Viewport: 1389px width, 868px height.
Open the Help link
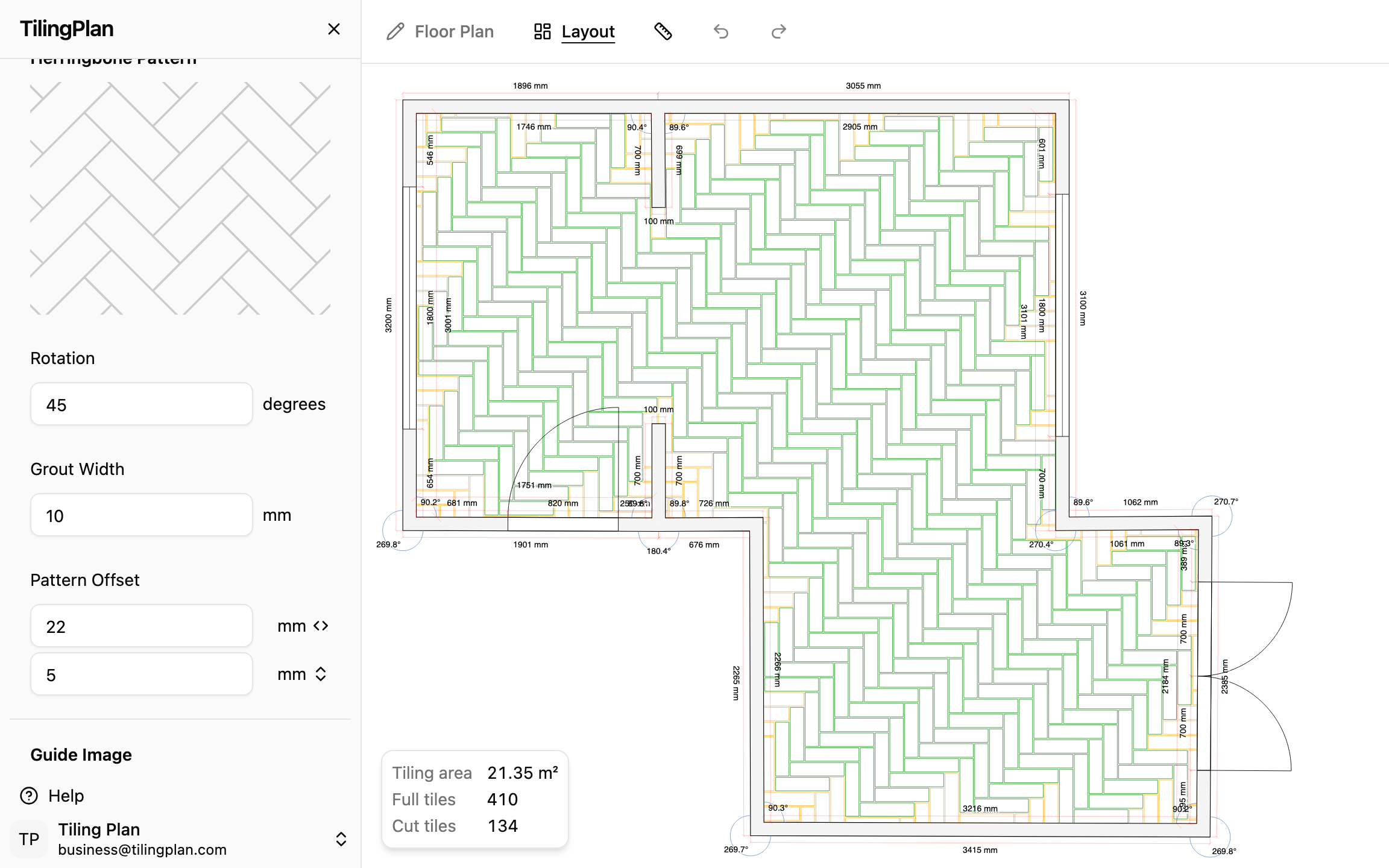[66, 796]
